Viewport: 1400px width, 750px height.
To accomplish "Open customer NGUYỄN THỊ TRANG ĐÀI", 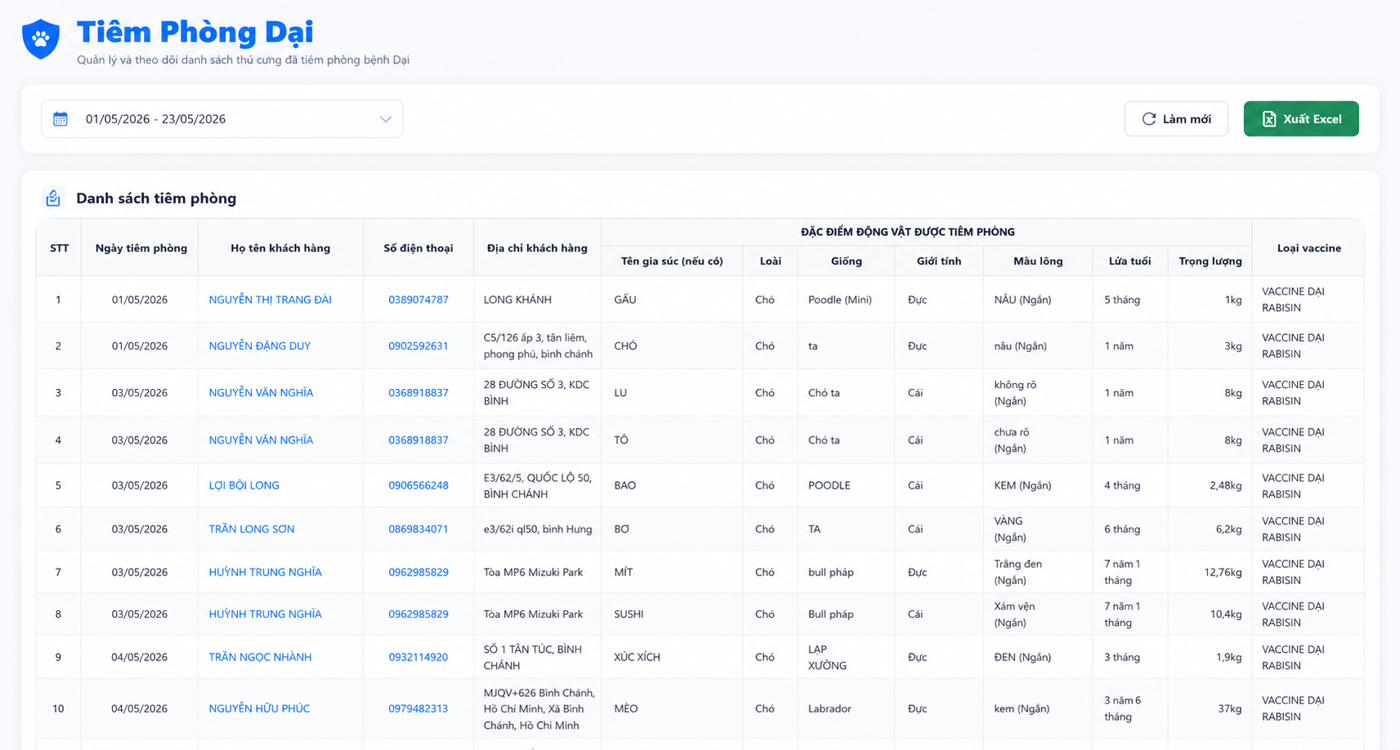I will 270,300.
